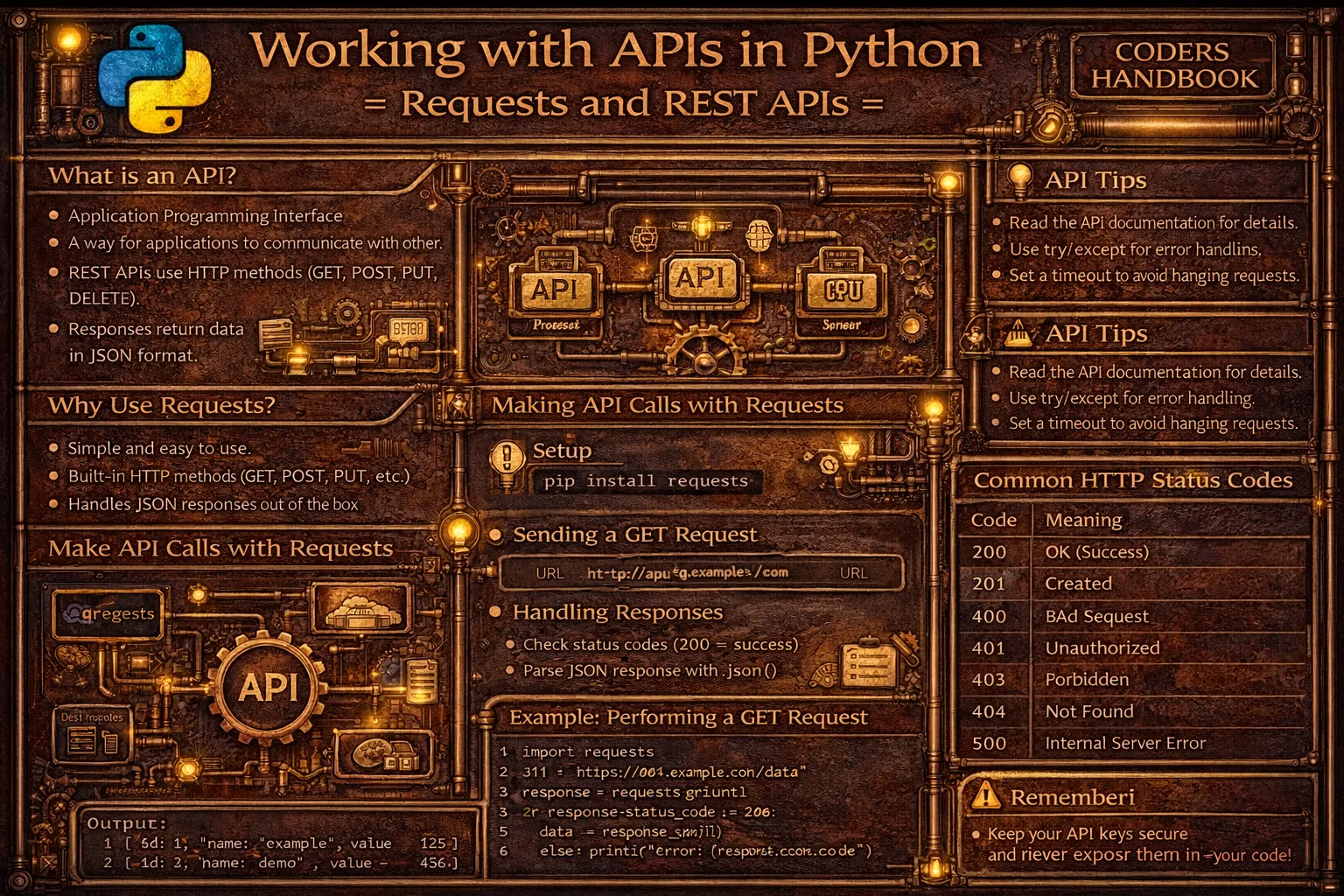The width and height of the screenshot is (1344, 896).
Task: Check the bullet next to Simple and easy to use
Action: [x=55, y=448]
